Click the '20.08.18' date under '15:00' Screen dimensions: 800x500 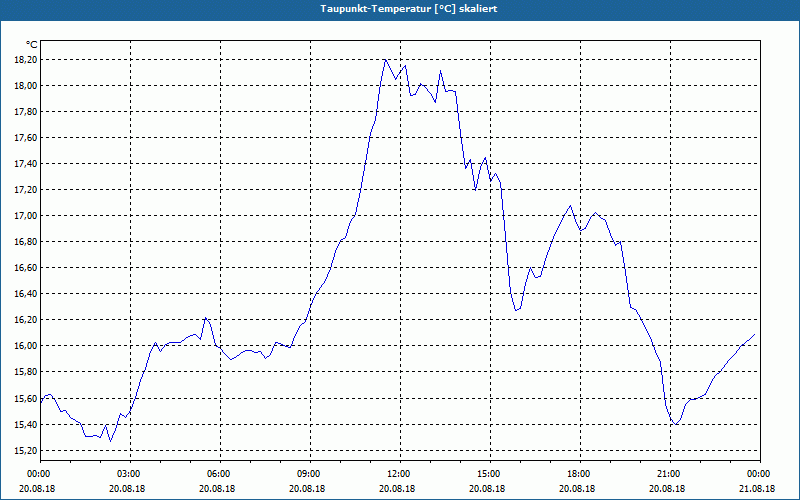(487, 489)
